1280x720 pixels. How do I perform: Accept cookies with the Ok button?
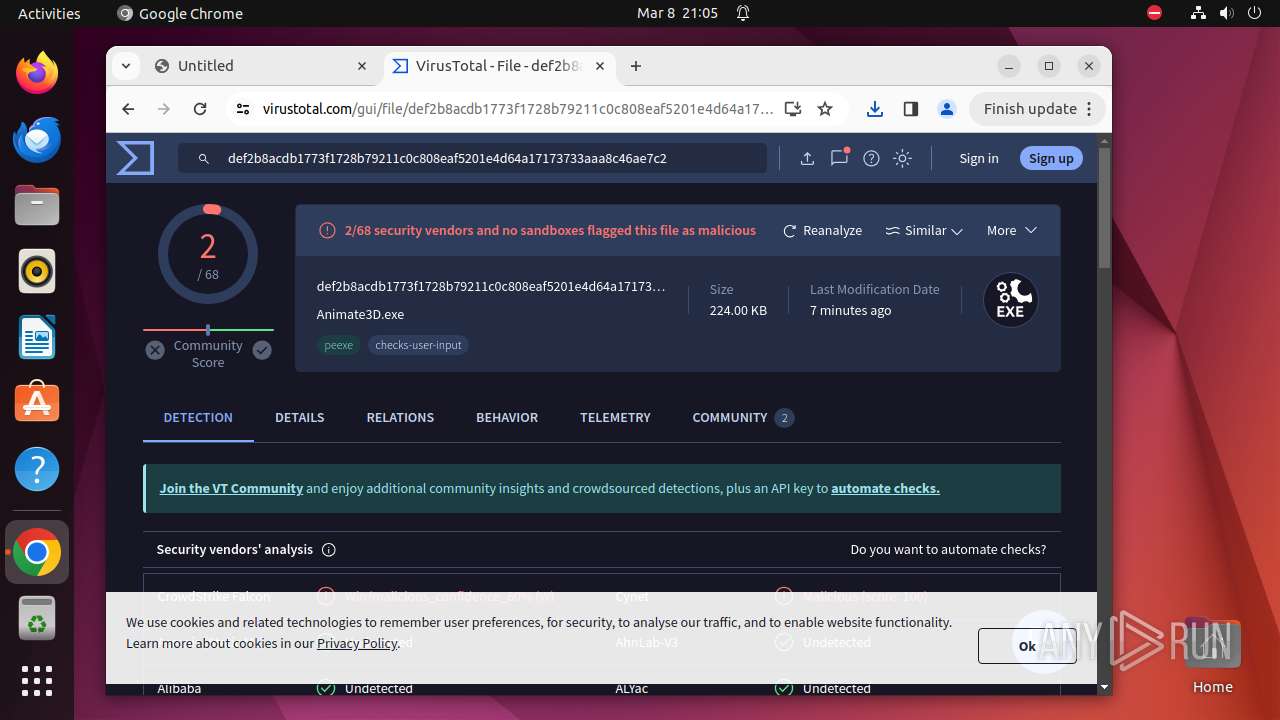click(1027, 646)
